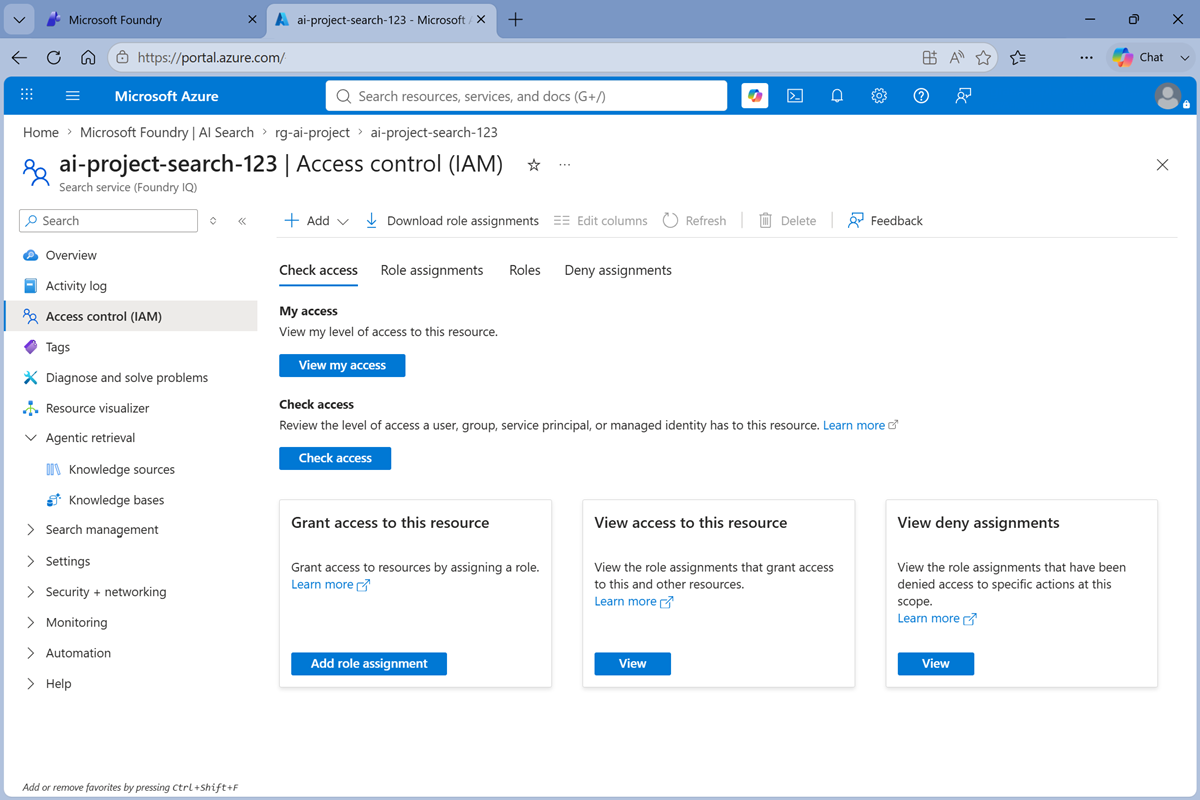Open Learn more in Grant access card
The height and width of the screenshot is (800, 1200).
coord(330,584)
